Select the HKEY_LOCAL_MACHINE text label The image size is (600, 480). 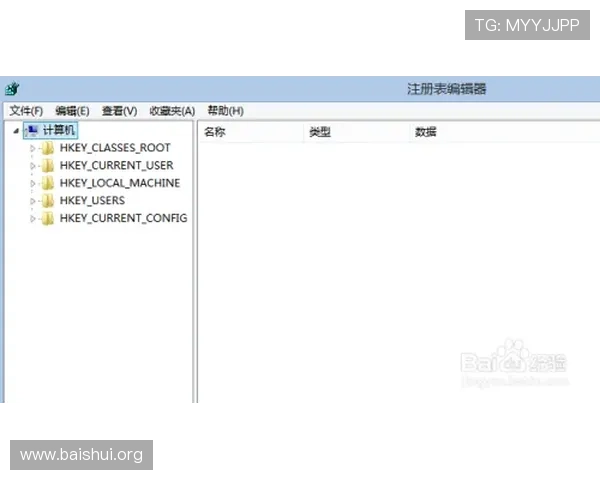[x=120, y=183]
